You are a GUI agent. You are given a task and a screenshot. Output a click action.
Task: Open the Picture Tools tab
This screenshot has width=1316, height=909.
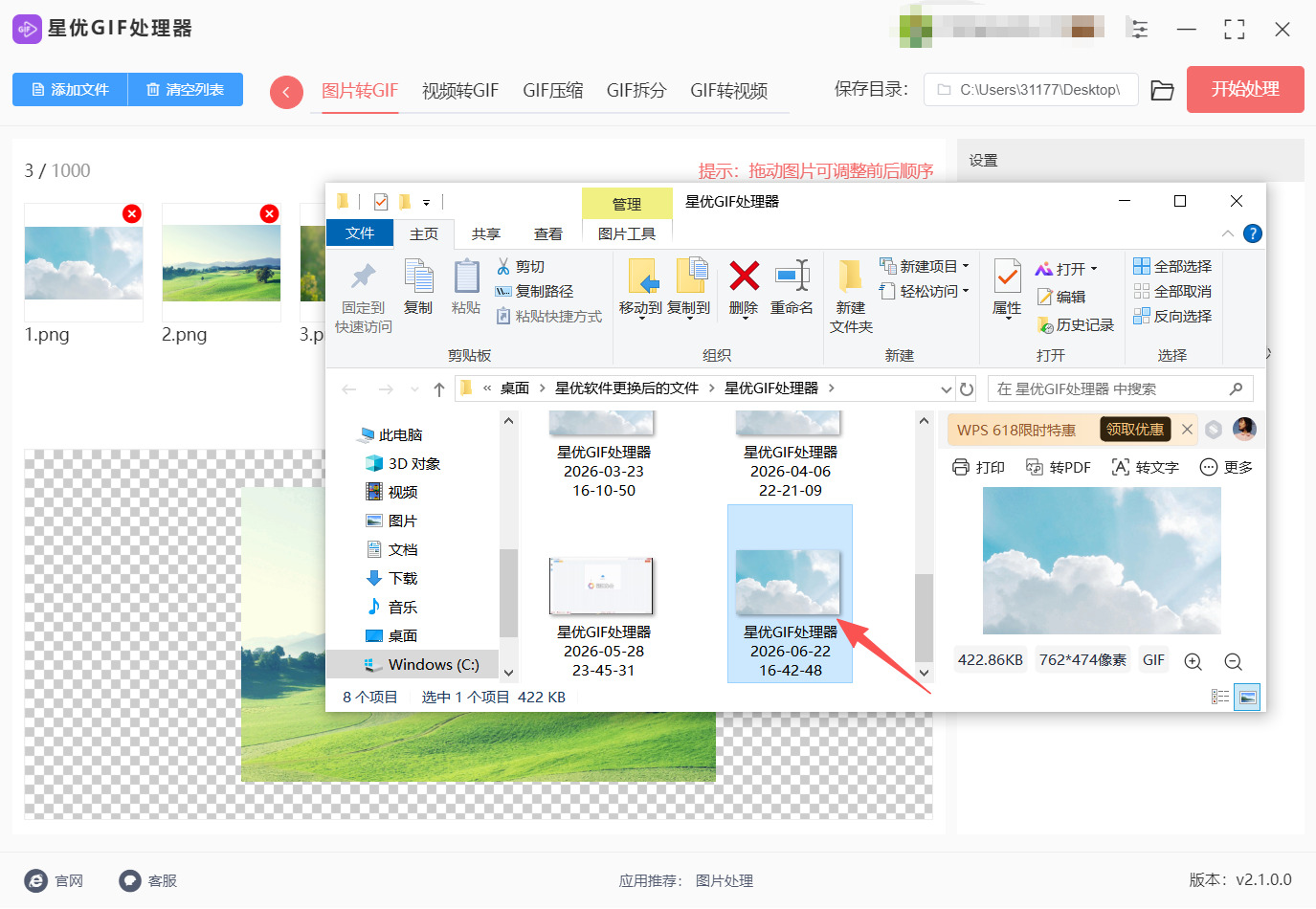(627, 233)
